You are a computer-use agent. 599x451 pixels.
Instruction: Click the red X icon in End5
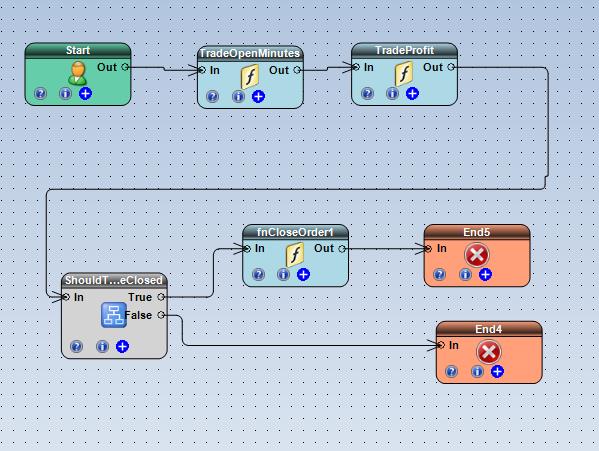pyautogui.click(x=476, y=255)
